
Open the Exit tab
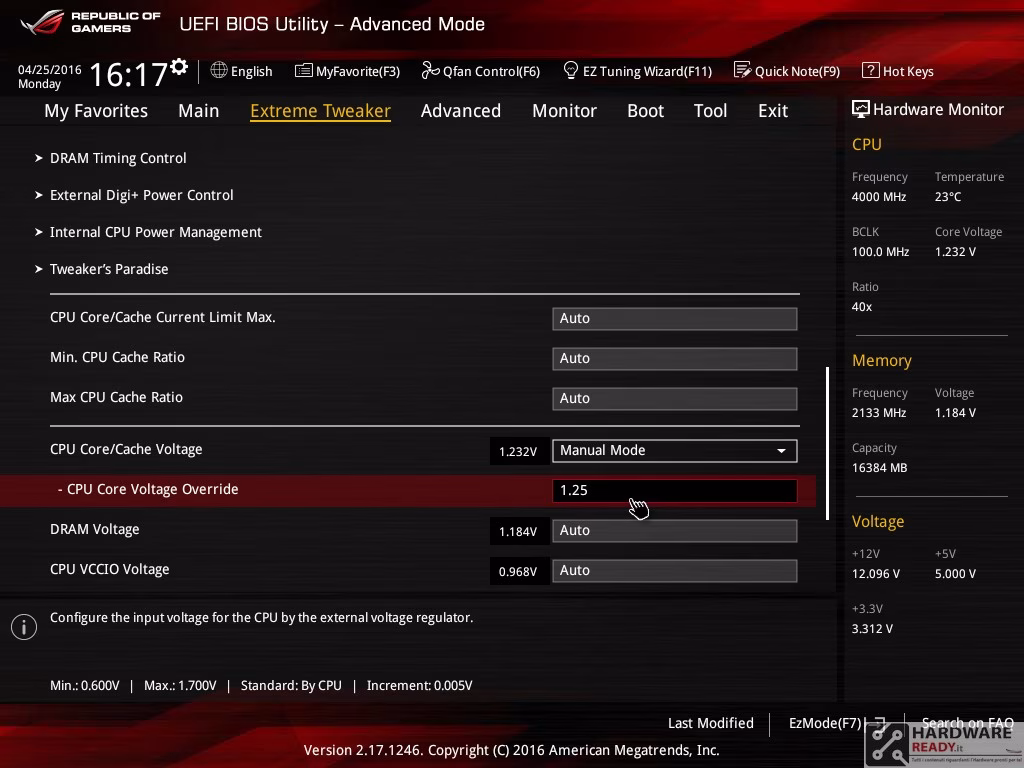[x=773, y=111]
